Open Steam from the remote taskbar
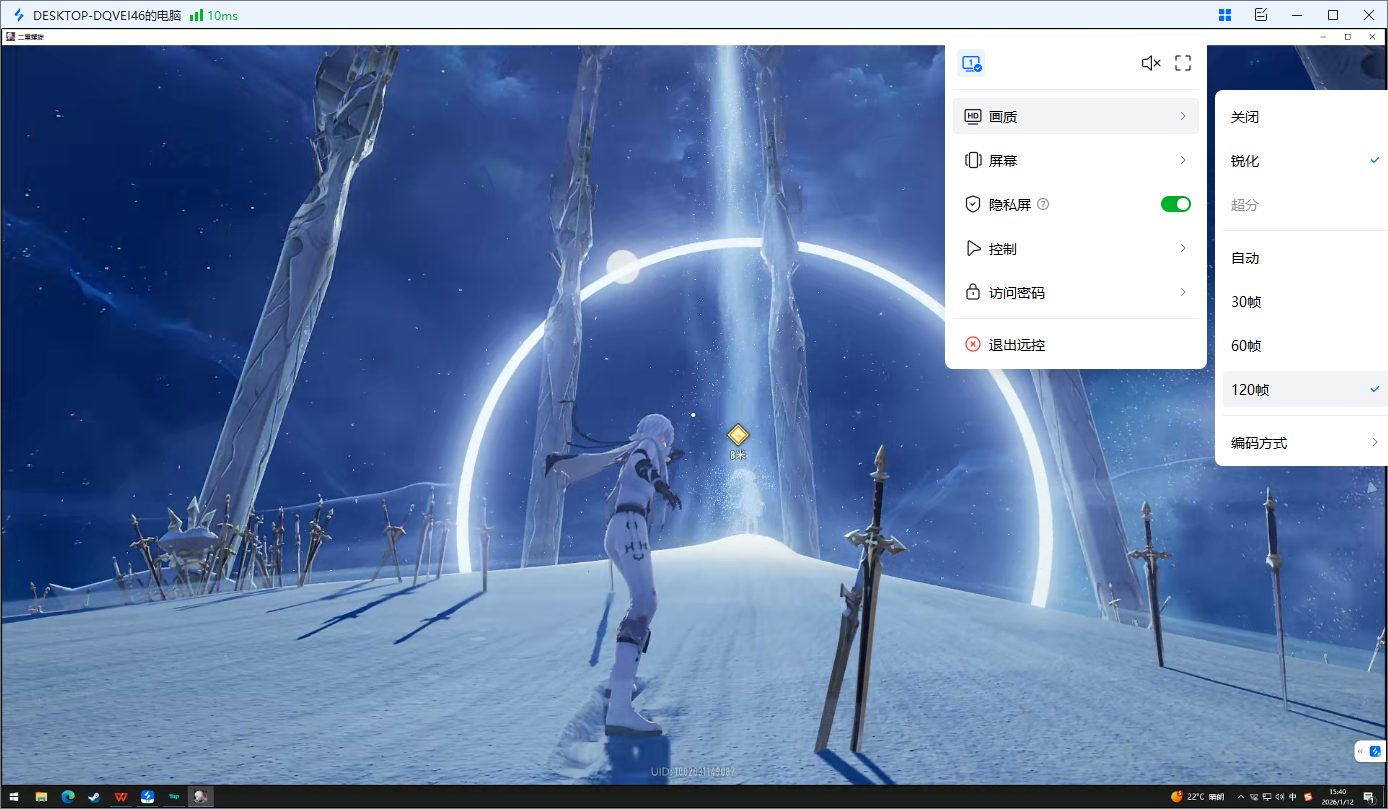This screenshot has height=809, width=1388. (94, 797)
